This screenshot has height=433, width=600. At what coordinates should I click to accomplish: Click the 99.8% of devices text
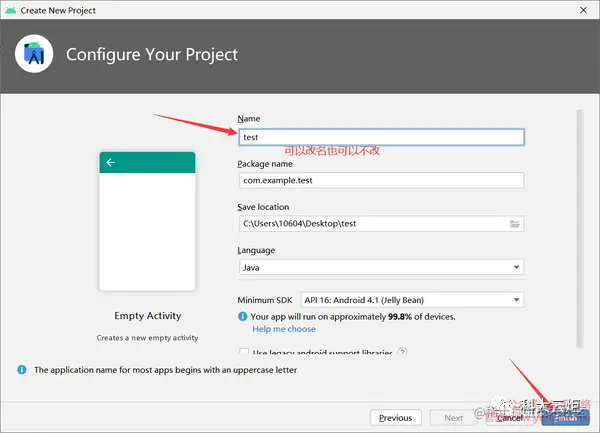pyautogui.click(x=422, y=317)
